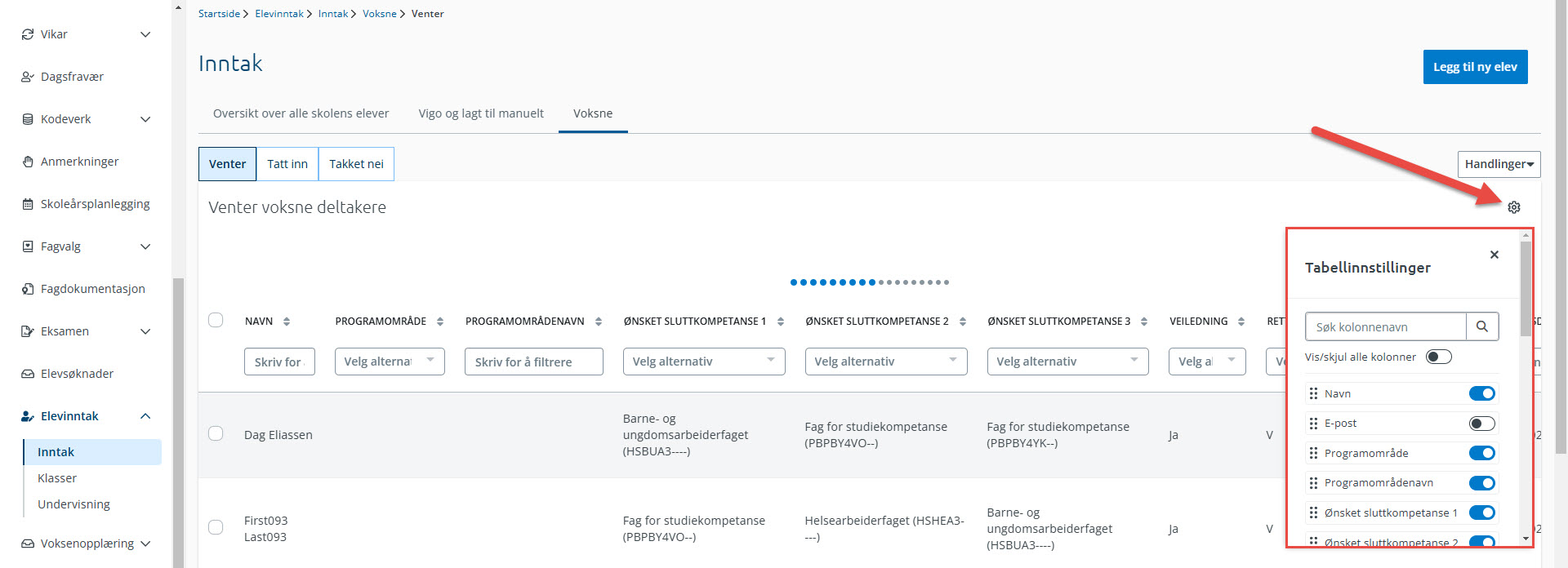Go to Startside breadcrumb link
The height and width of the screenshot is (568, 1568).
point(219,14)
